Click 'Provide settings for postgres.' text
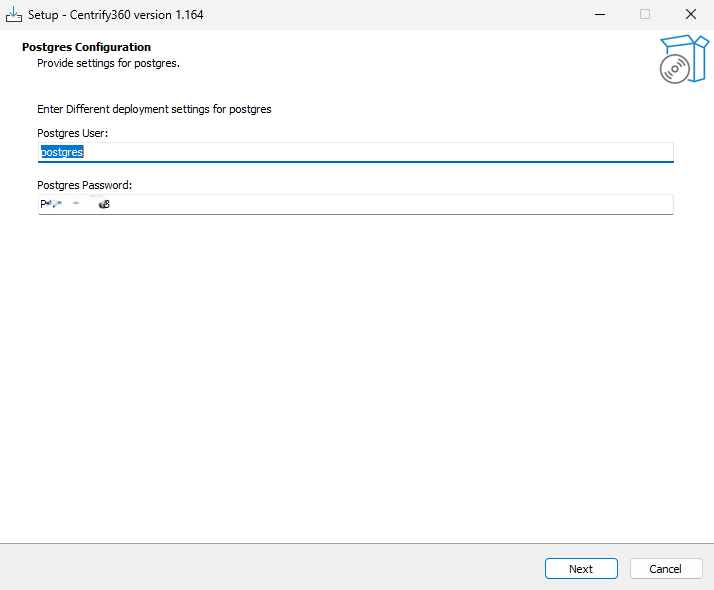Screen dimensions: 714x590 (x=108, y=63)
